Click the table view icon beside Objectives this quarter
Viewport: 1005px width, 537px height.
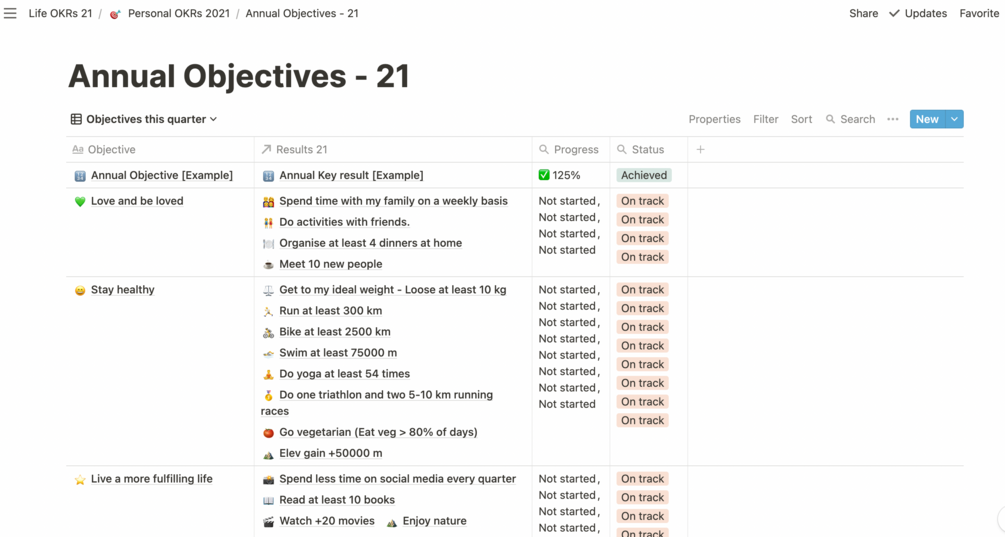(x=76, y=119)
